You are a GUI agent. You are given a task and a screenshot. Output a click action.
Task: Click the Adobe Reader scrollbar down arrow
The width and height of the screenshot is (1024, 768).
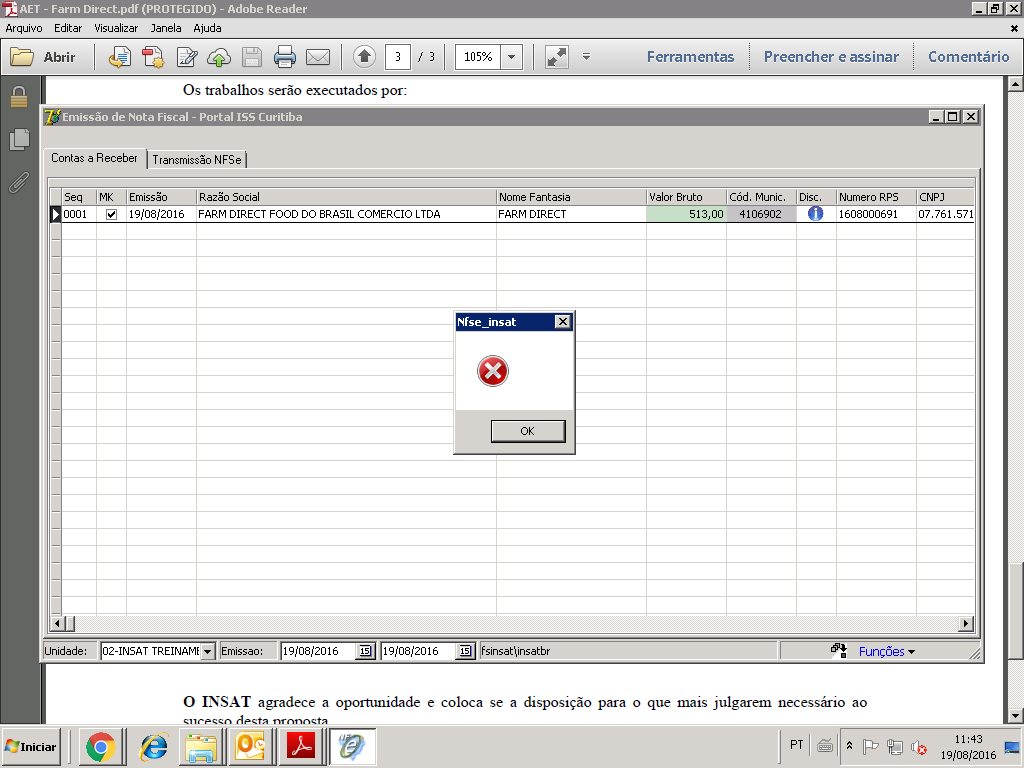(1015, 715)
